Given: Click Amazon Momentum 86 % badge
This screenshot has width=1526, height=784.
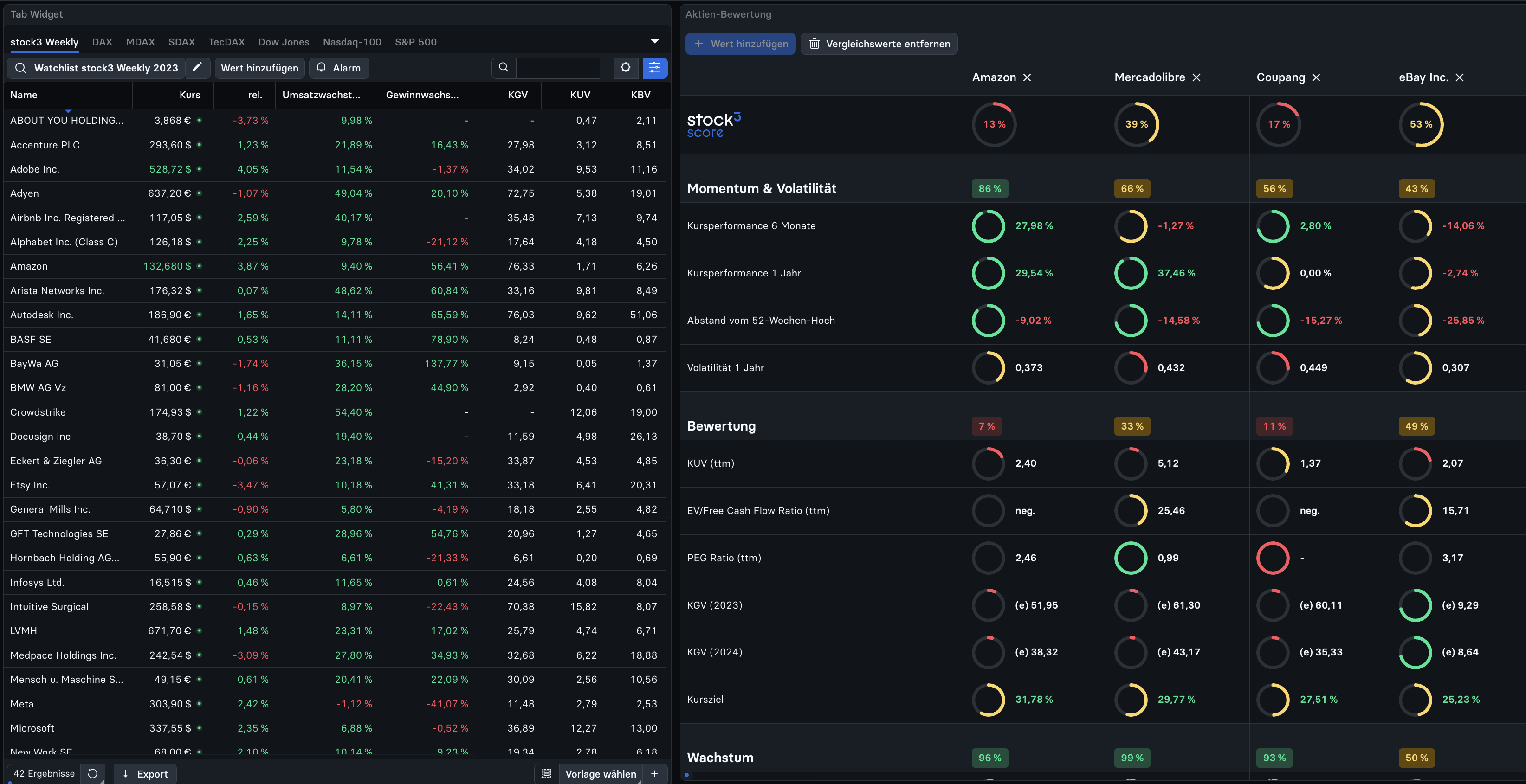Looking at the screenshot, I should (x=990, y=188).
